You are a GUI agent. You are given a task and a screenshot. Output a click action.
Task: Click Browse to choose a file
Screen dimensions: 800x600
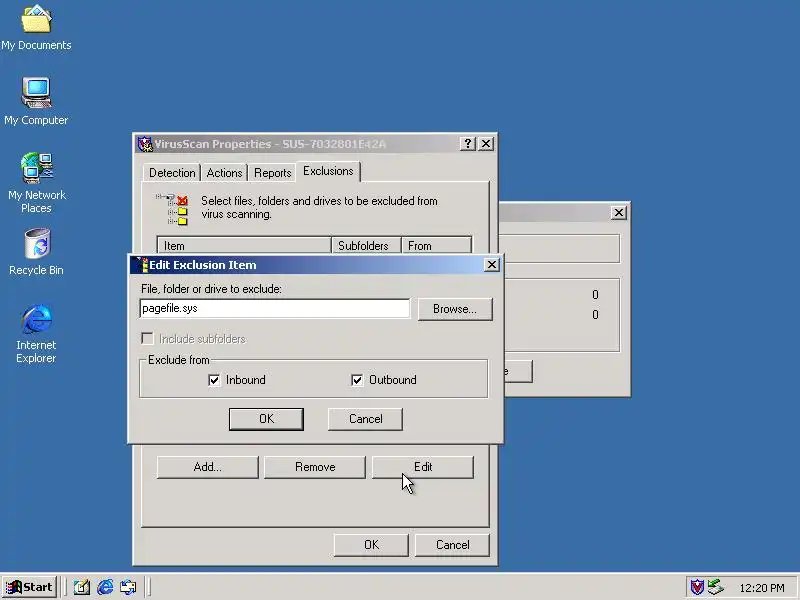[x=455, y=309]
